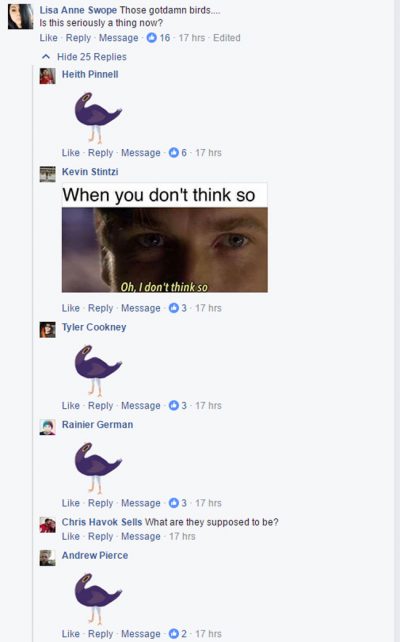View edit history via Edited link
The height and width of the screenshot is (642, 400).
point(226,38)
